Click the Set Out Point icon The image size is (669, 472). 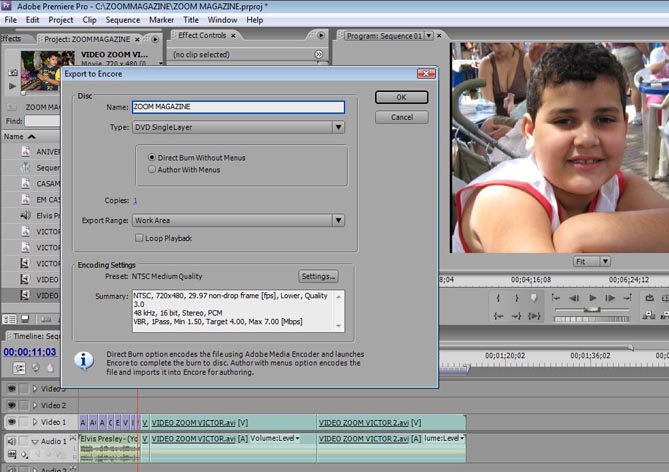click(516, 298)
